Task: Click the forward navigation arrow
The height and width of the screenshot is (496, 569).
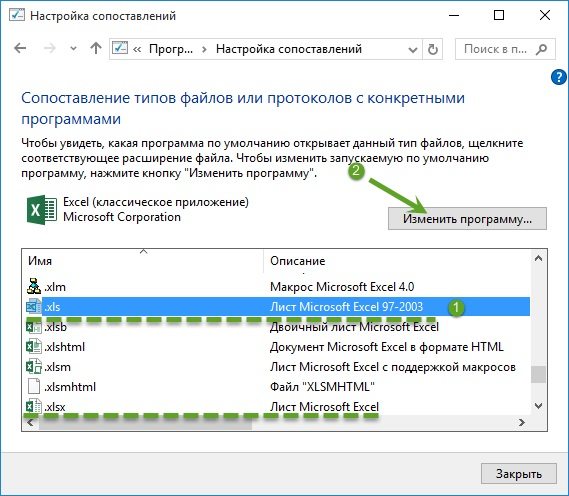Action: coord(50,48)
